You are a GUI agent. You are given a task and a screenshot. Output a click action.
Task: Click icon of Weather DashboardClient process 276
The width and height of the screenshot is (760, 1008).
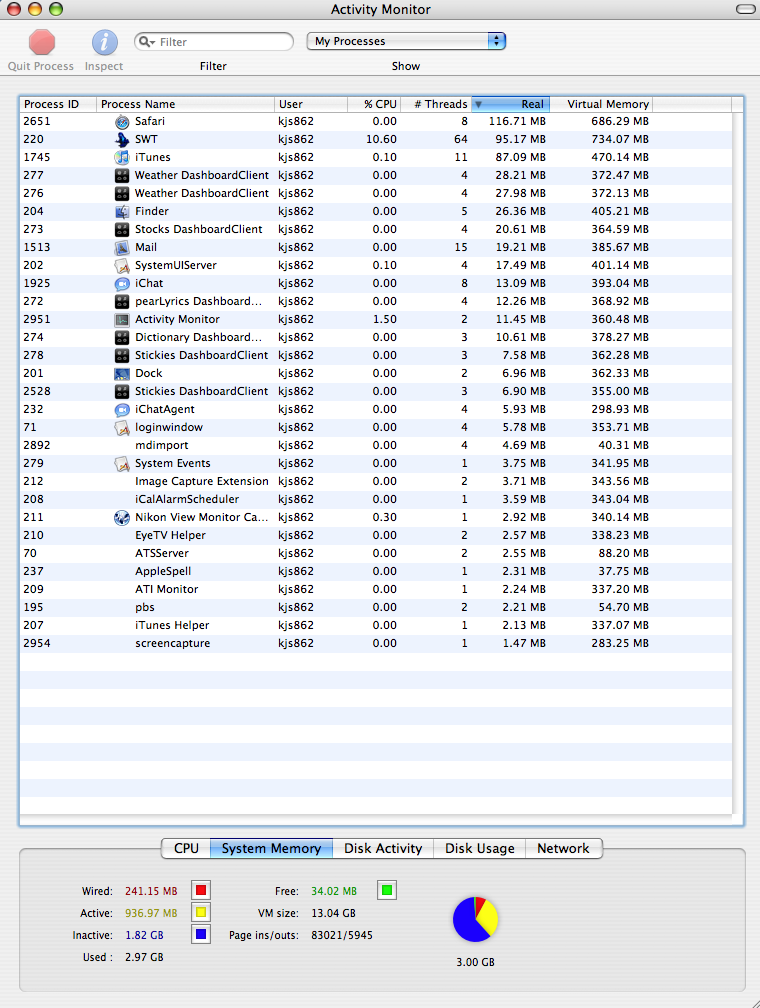(122, 194)
